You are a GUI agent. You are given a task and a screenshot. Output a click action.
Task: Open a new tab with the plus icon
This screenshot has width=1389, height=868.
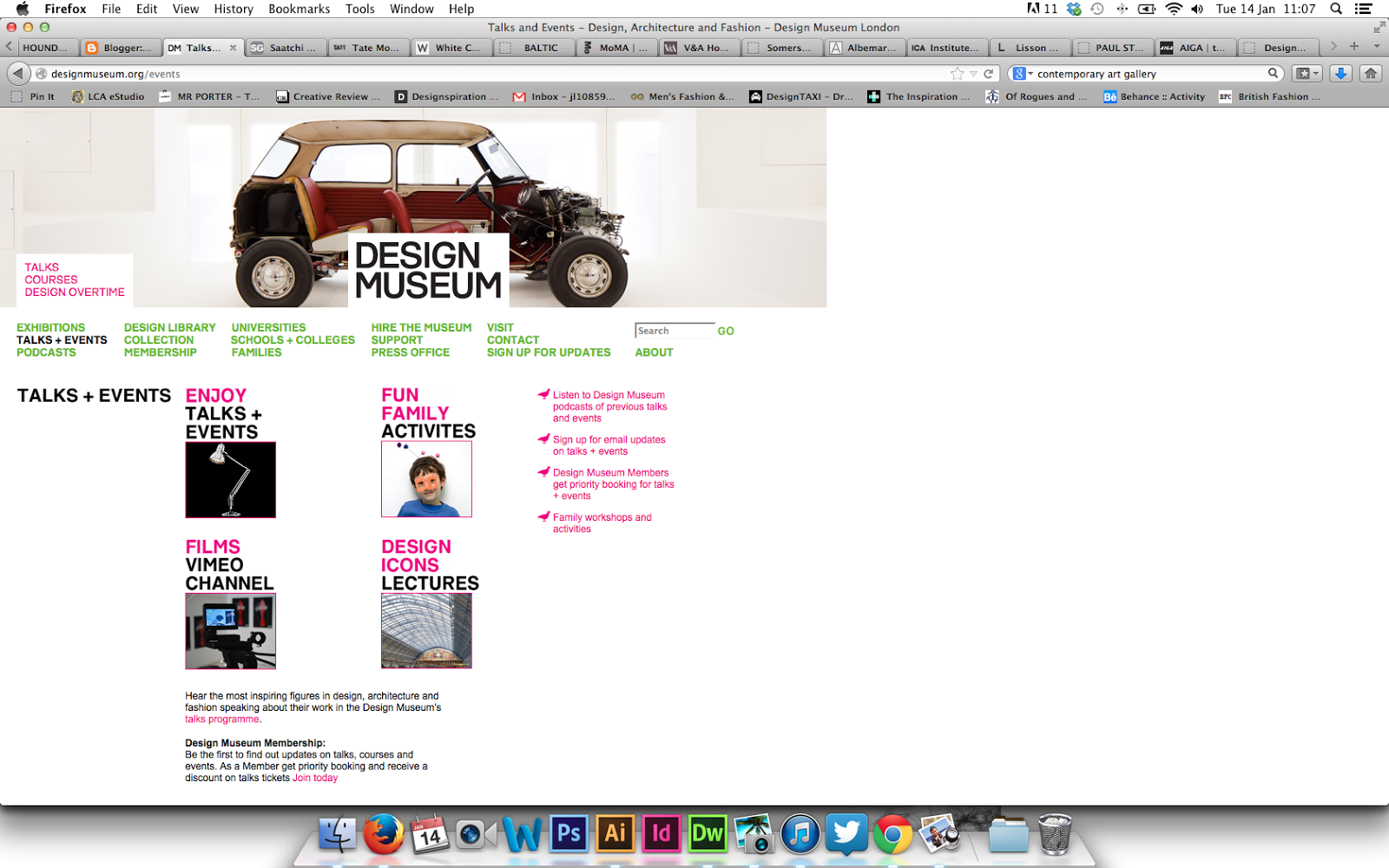[1354, 47]
